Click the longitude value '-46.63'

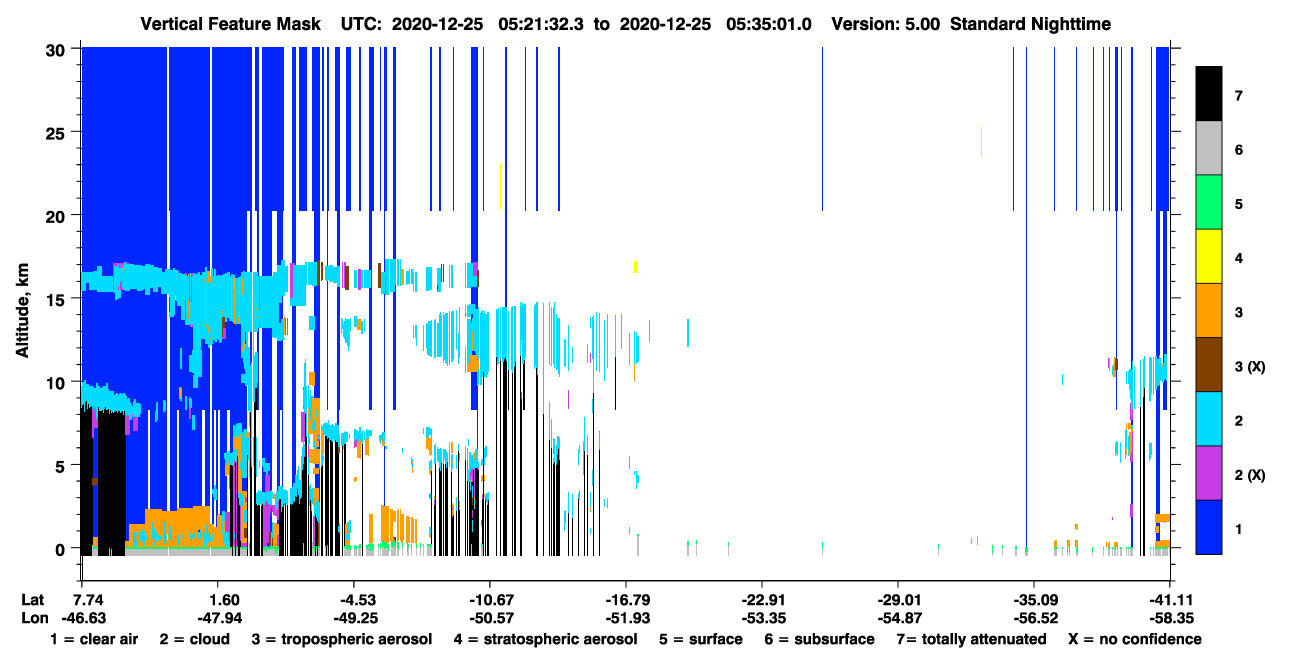[x=83, y=618]
